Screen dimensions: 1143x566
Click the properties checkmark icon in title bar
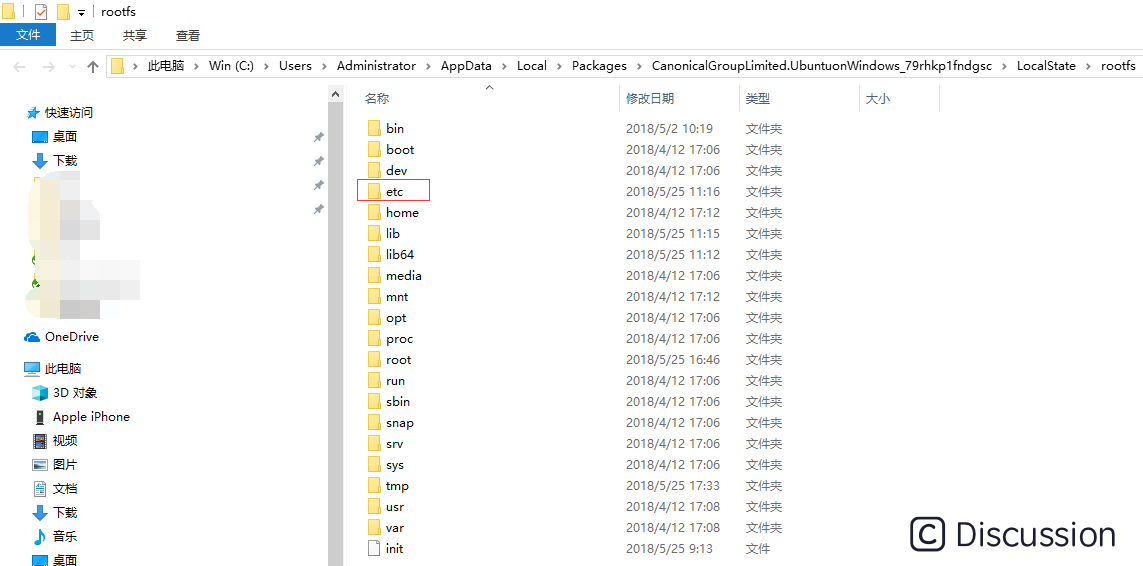point(41,12)
